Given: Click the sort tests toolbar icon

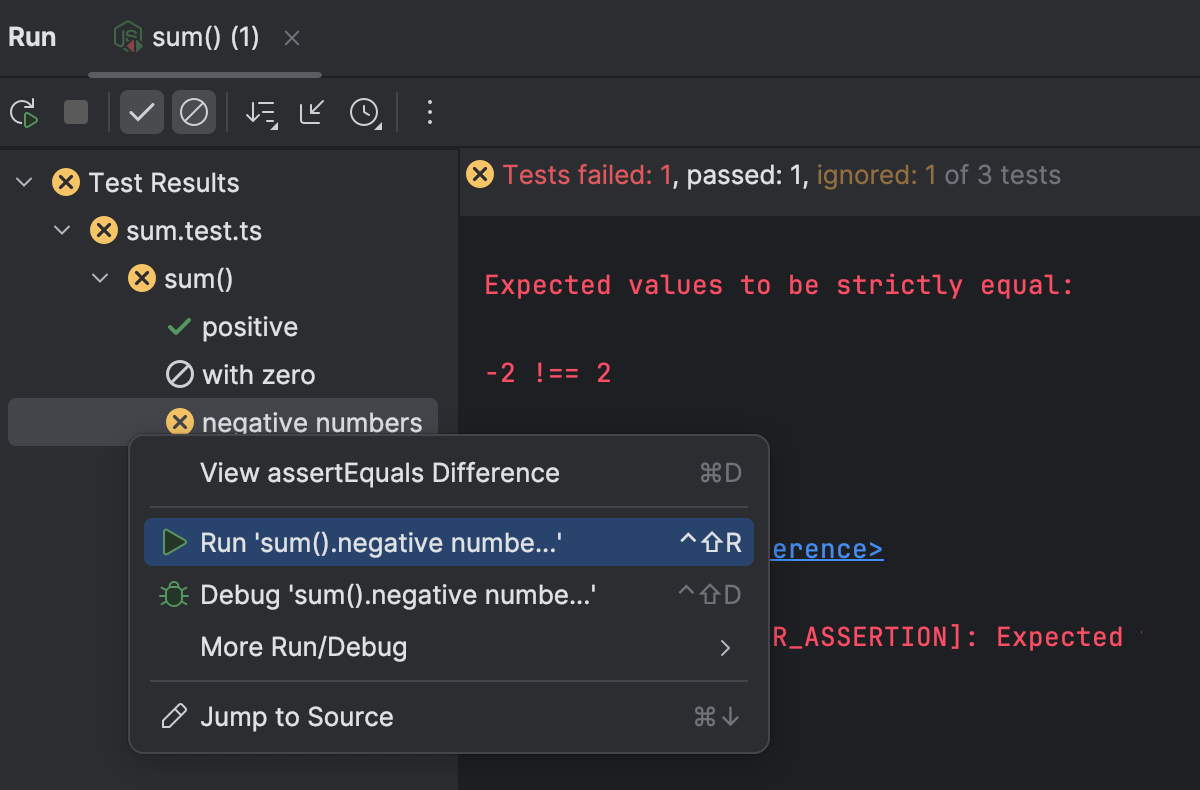Looking at the screenshot, I should (260, 112).
